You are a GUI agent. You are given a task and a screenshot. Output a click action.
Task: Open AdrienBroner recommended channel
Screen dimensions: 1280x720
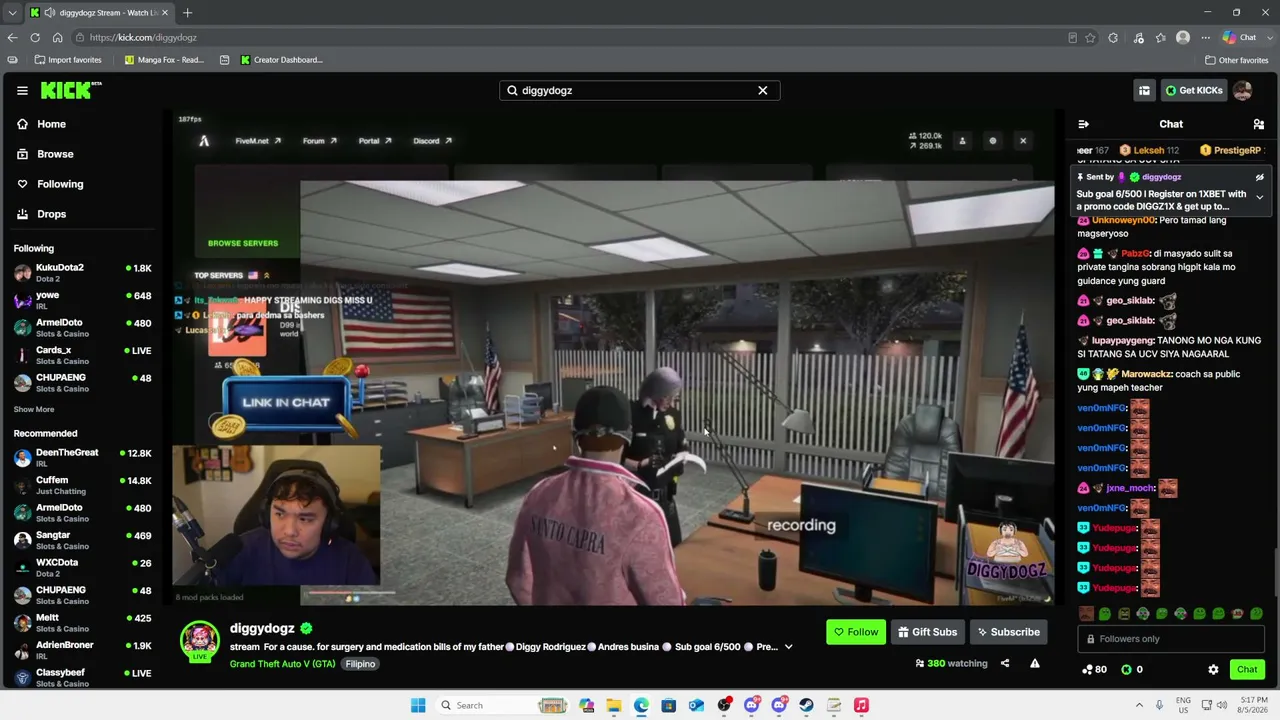pos(82,650)
